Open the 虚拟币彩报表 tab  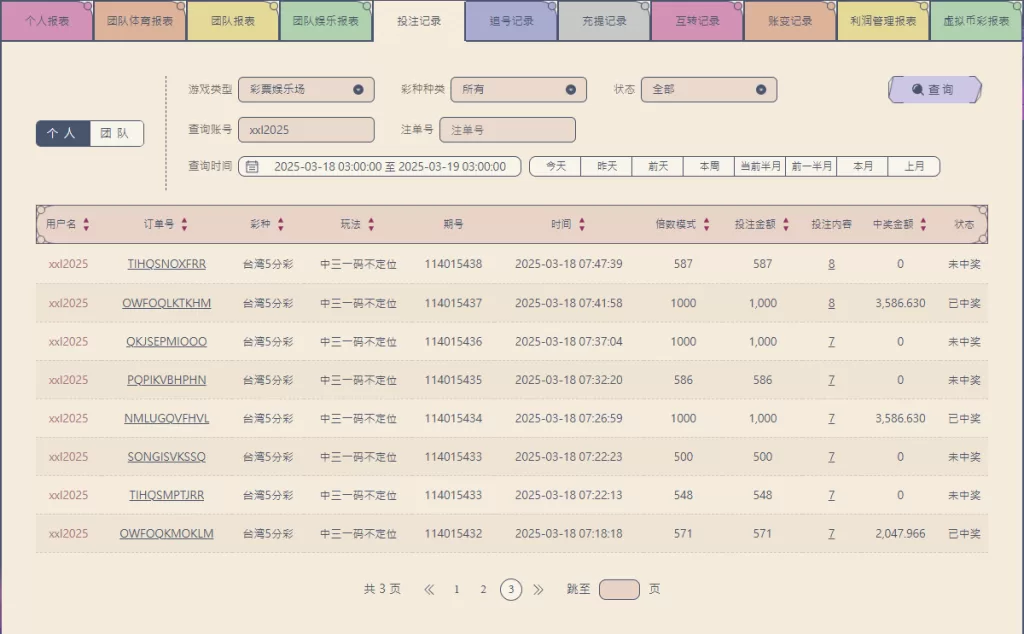pos(976,21)
